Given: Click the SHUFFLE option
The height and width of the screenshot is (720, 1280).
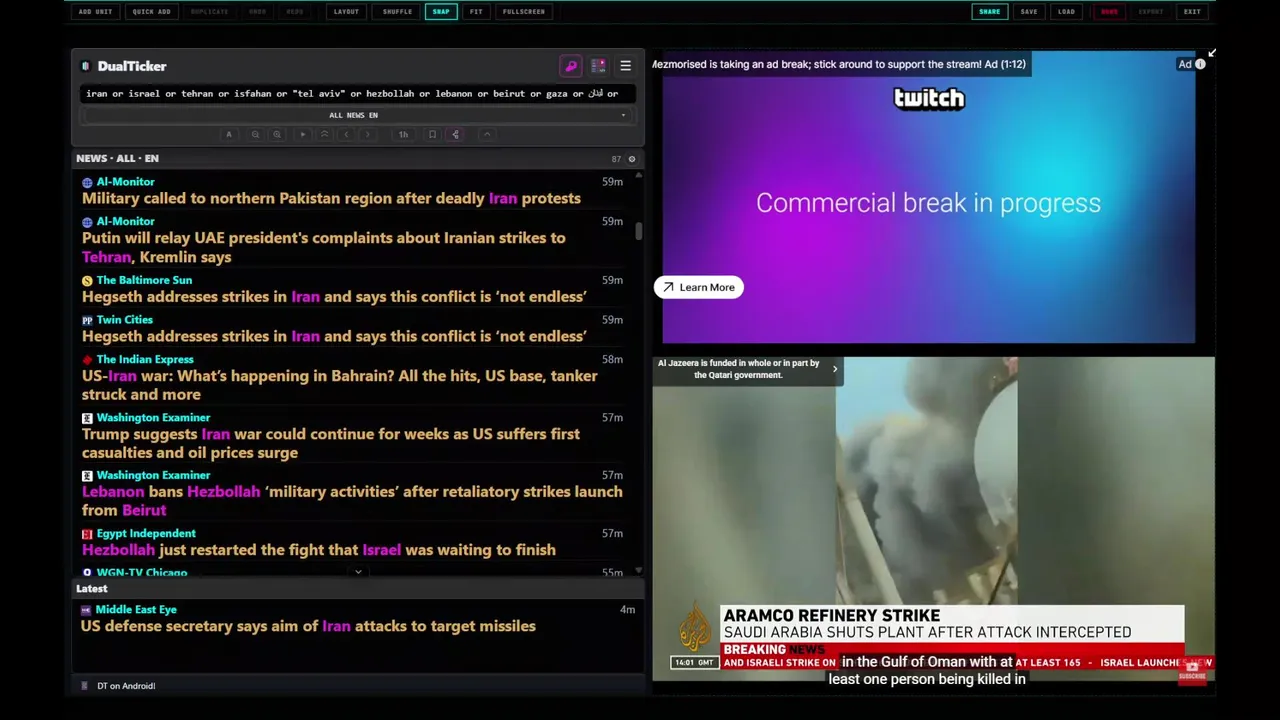Looking at the screenshot, I should click(x=397, y=12).
